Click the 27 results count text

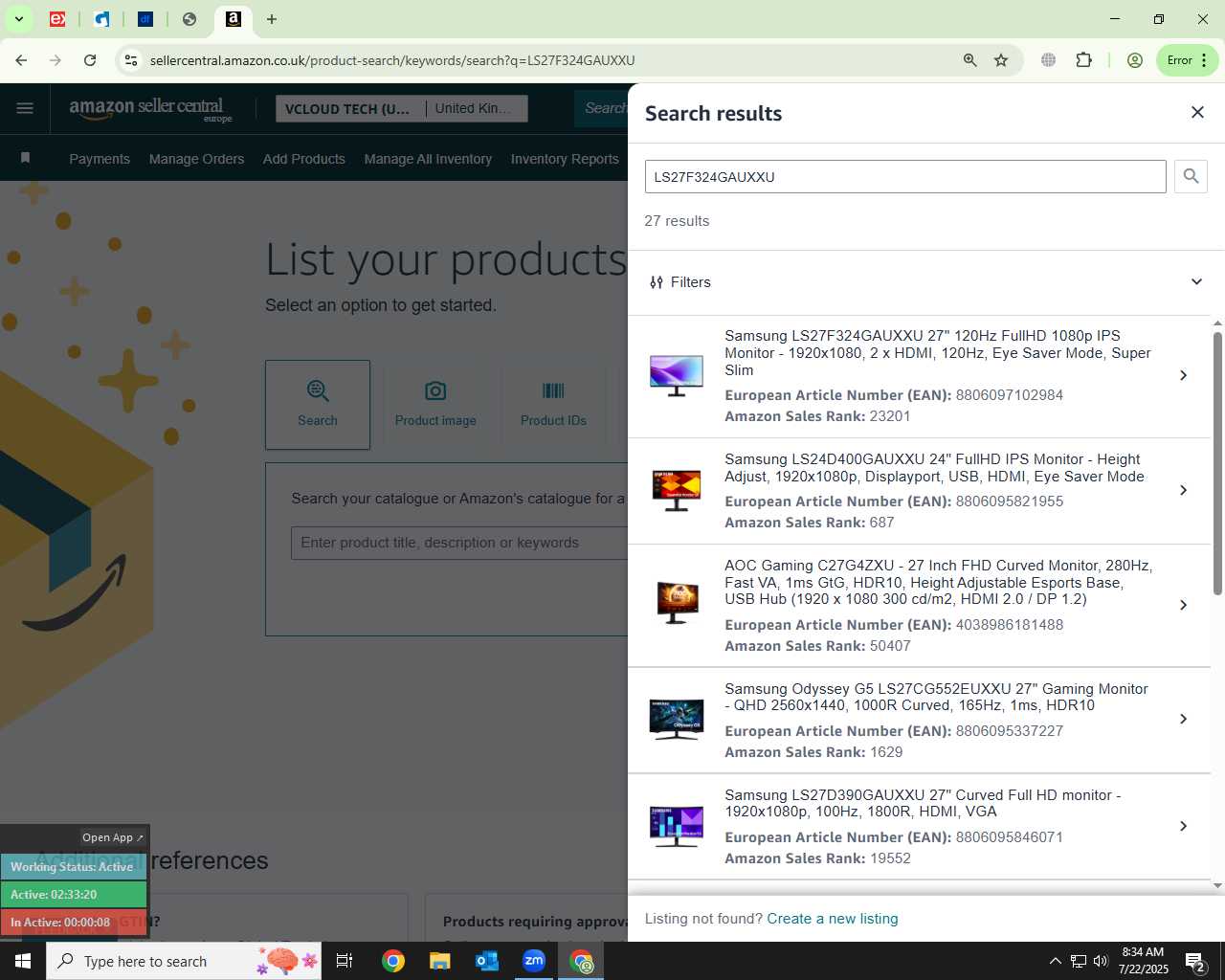click(x=677, y=221)
